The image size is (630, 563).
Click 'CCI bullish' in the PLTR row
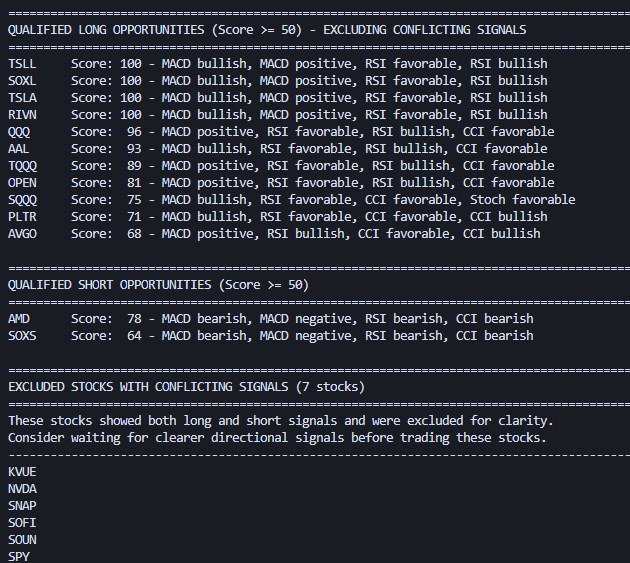click(509, 217)
